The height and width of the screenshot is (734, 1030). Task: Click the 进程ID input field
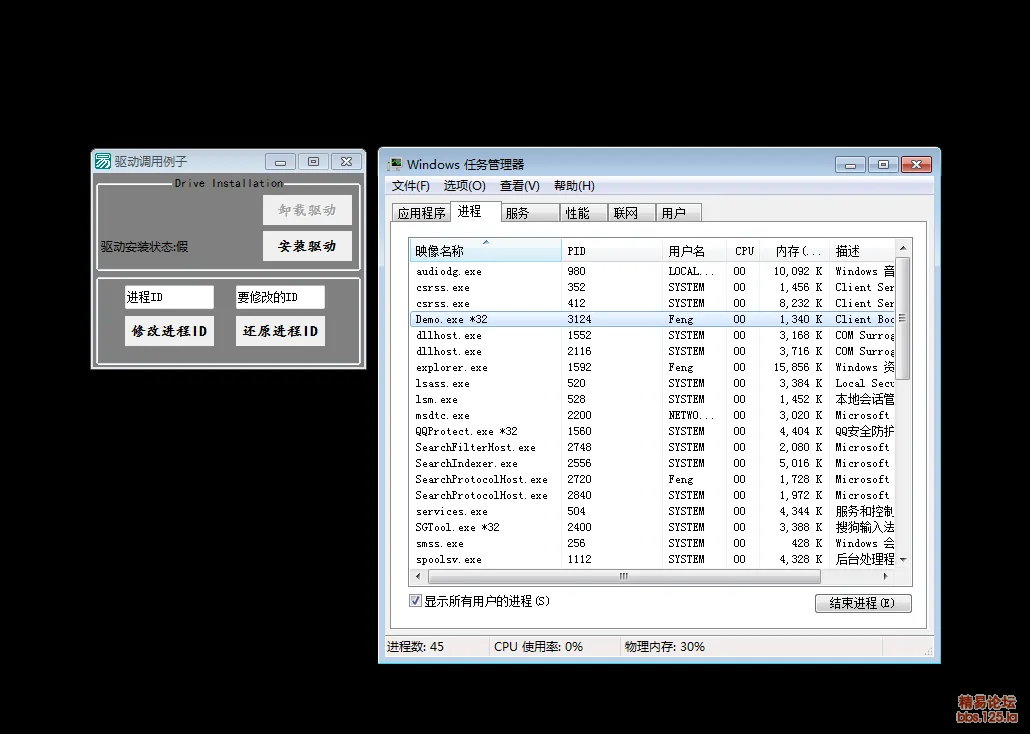(x=168, y=297)
